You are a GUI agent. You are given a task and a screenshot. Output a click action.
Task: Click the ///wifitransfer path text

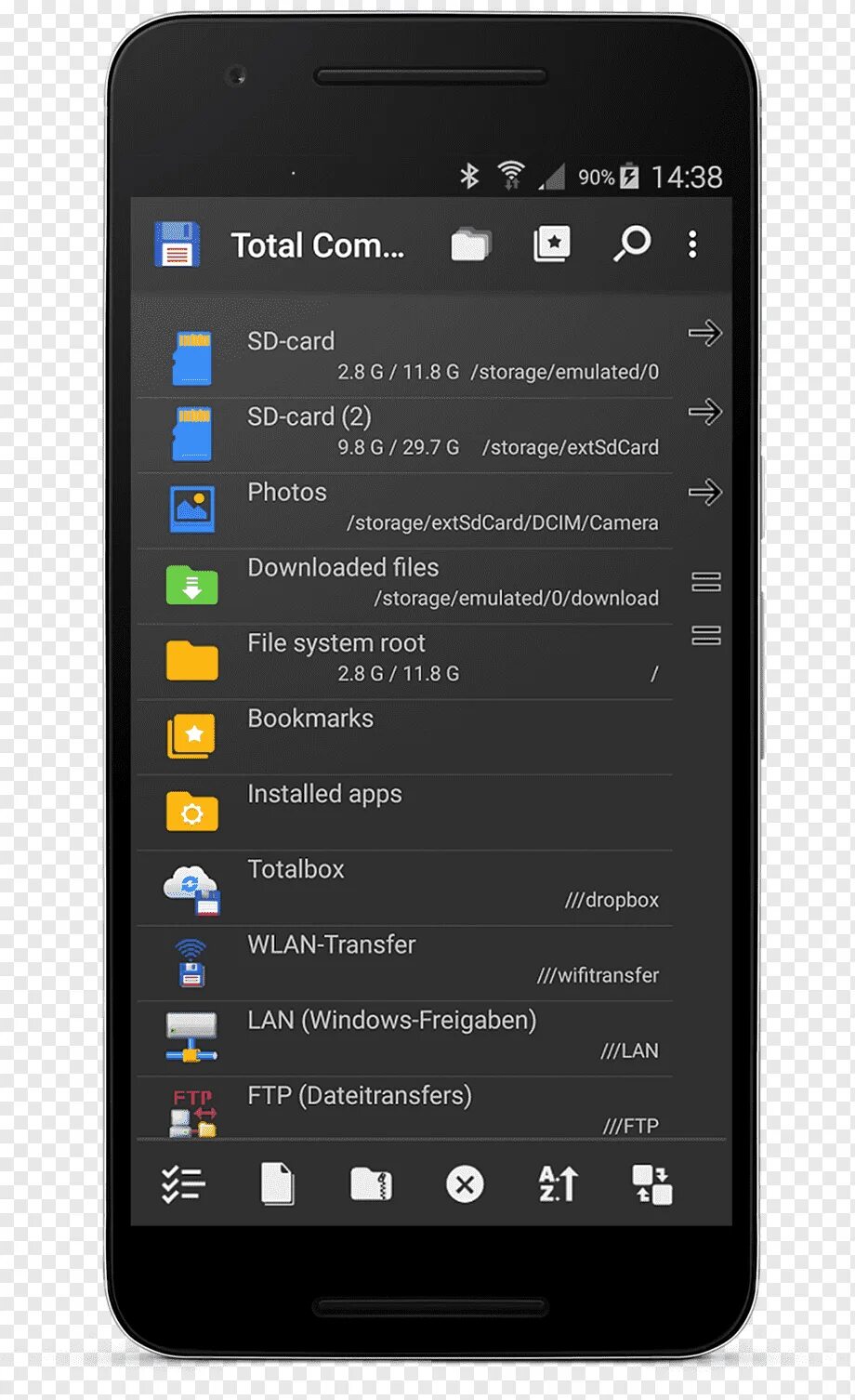click(x=598, y=975)
